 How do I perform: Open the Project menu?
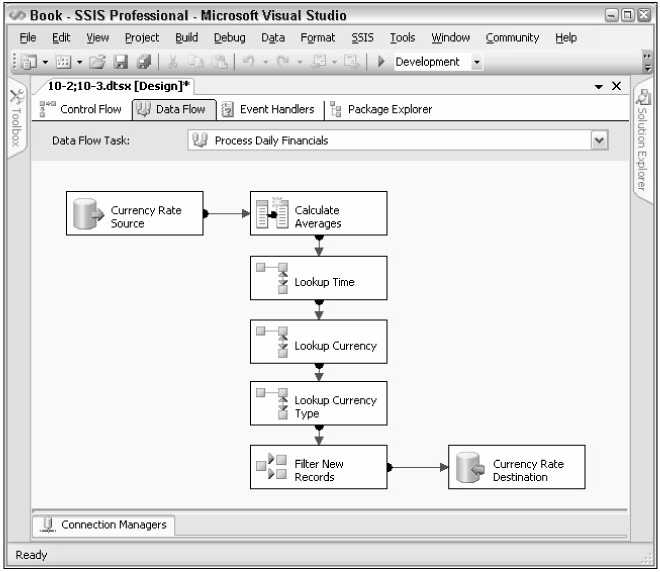(x=142, y=38)
